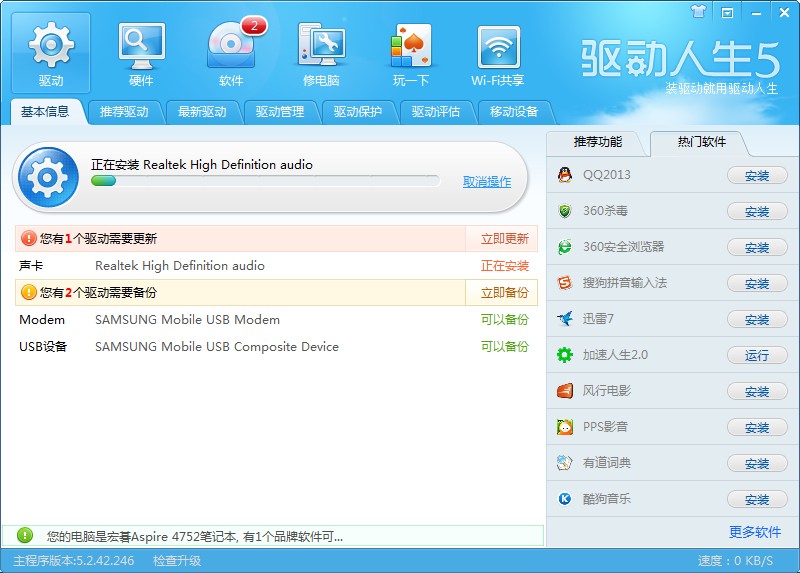Click the 加速人生2.0 green gear icon
The height and width of the screenshot is (573, 800).
coord(565,355)
